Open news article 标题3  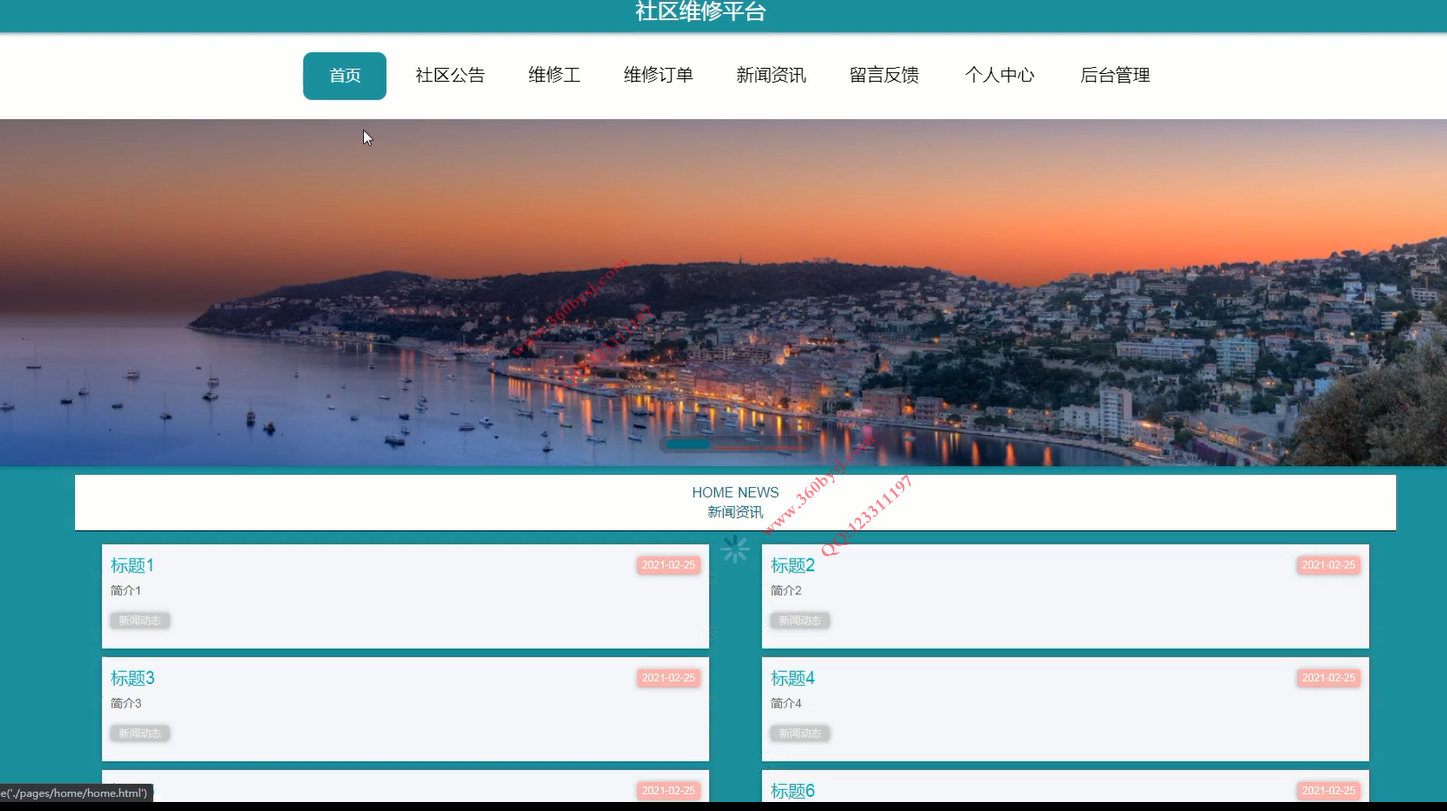(x=132, y=679)
